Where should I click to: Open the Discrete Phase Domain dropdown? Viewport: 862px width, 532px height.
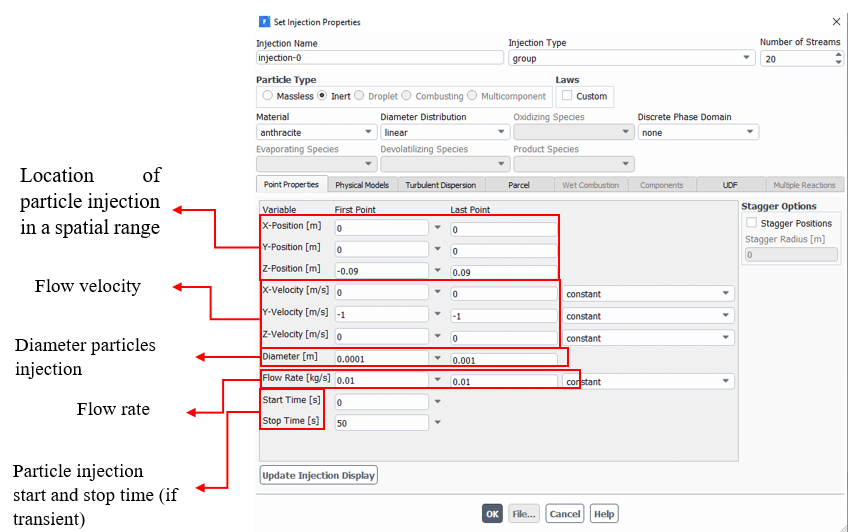(x=697, y=132)
